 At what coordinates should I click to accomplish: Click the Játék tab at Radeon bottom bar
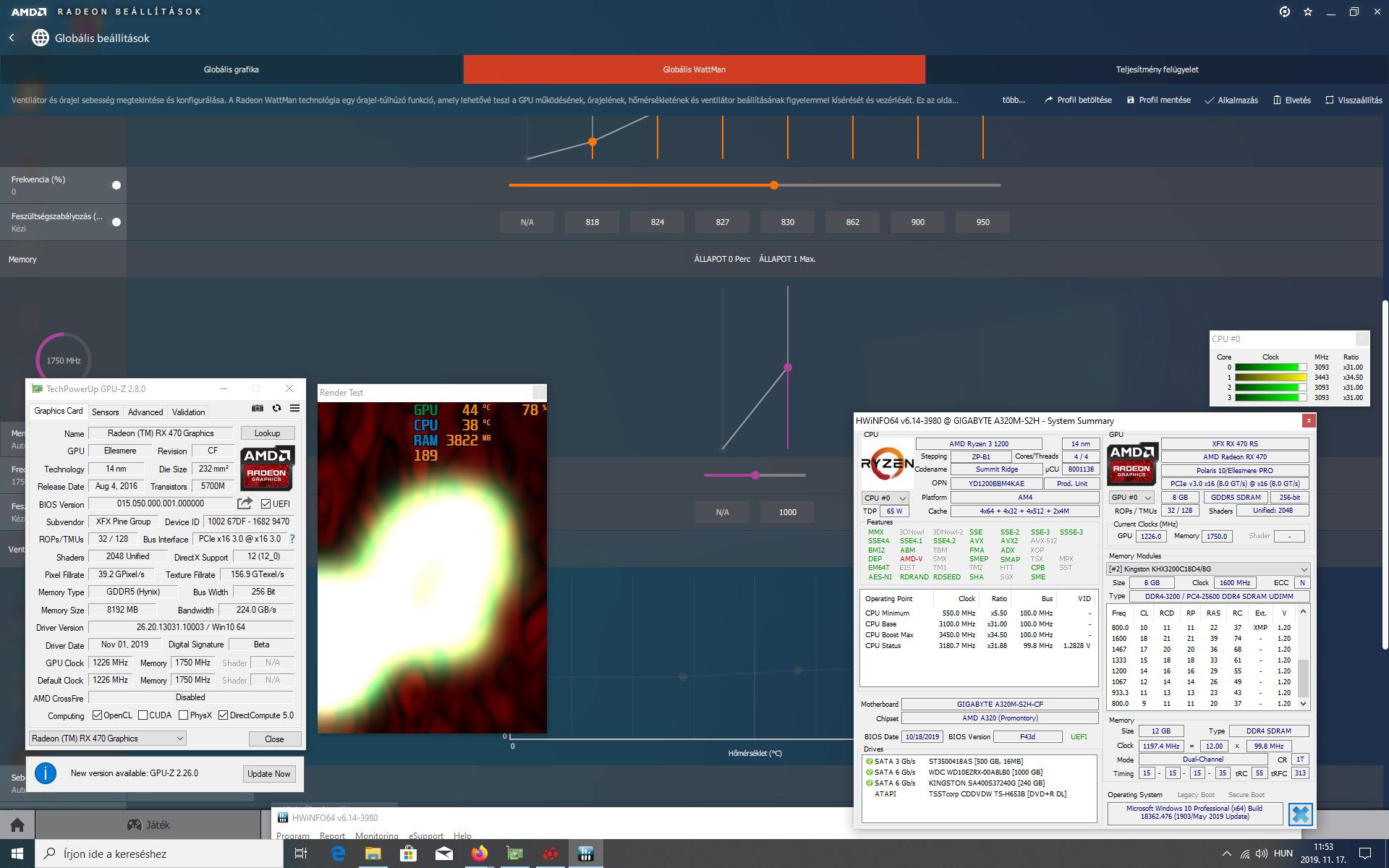pos(148,825)
